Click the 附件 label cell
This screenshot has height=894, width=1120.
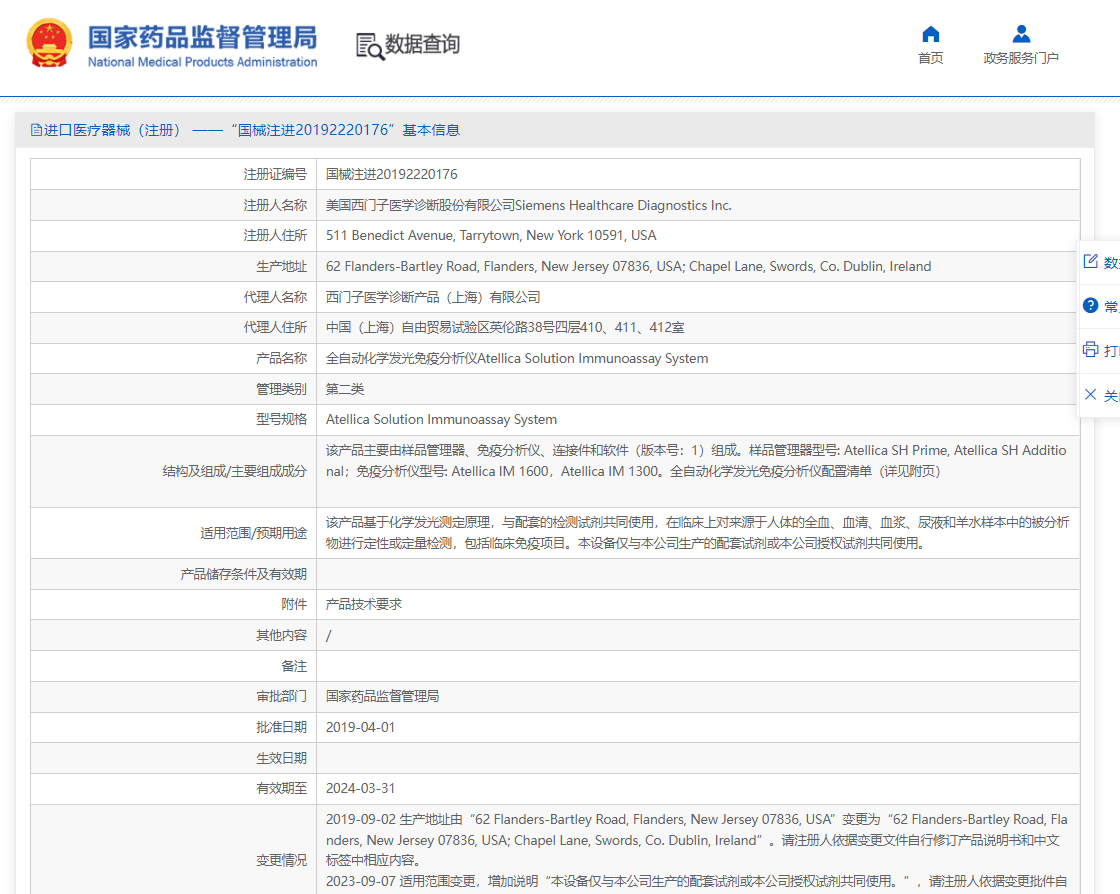tap(174, 604)
